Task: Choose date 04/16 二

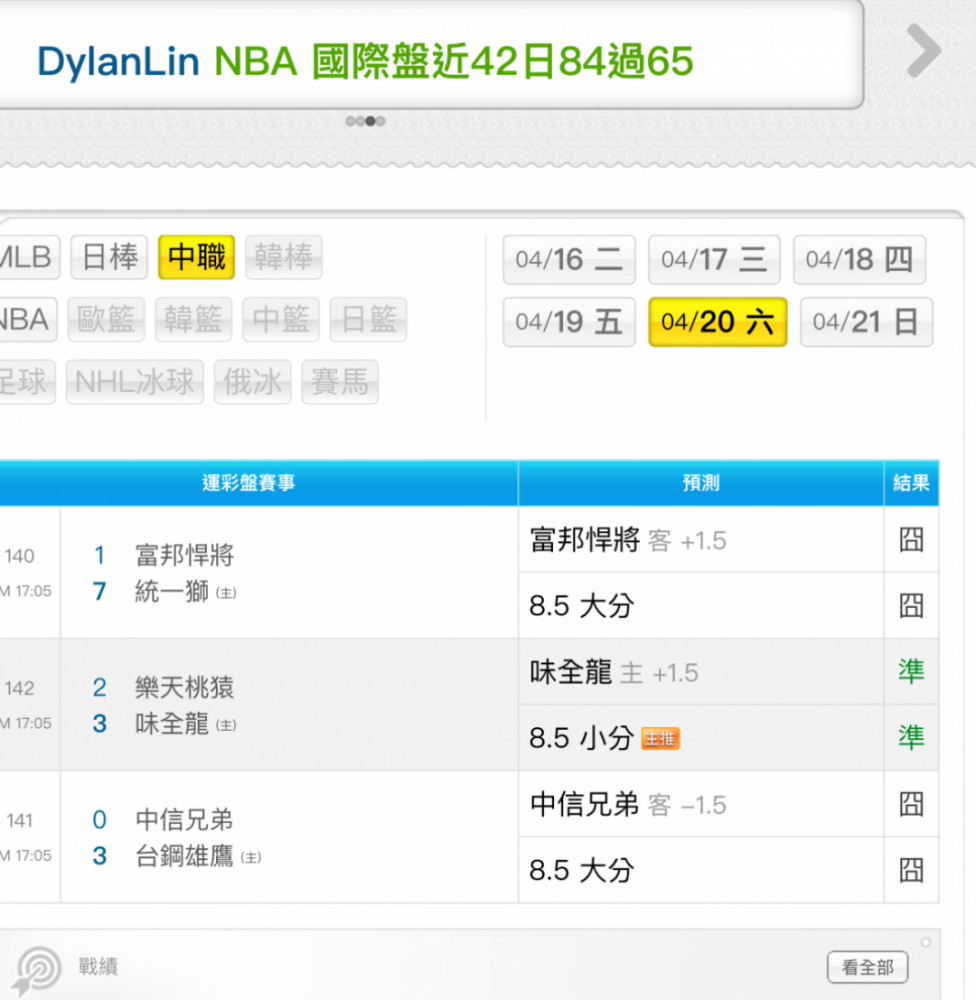Action: (x=569, y=260)
